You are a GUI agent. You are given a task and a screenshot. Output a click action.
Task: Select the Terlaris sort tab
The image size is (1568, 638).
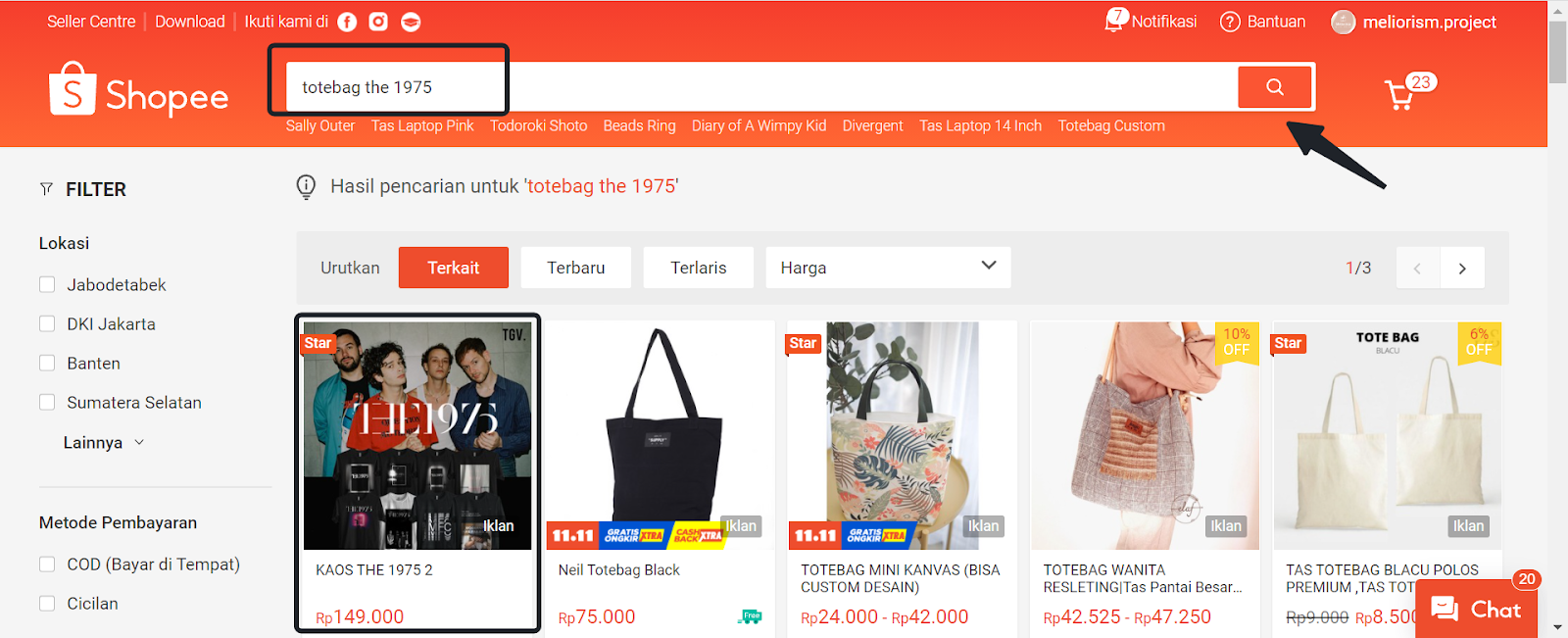(x=699, y=268)
